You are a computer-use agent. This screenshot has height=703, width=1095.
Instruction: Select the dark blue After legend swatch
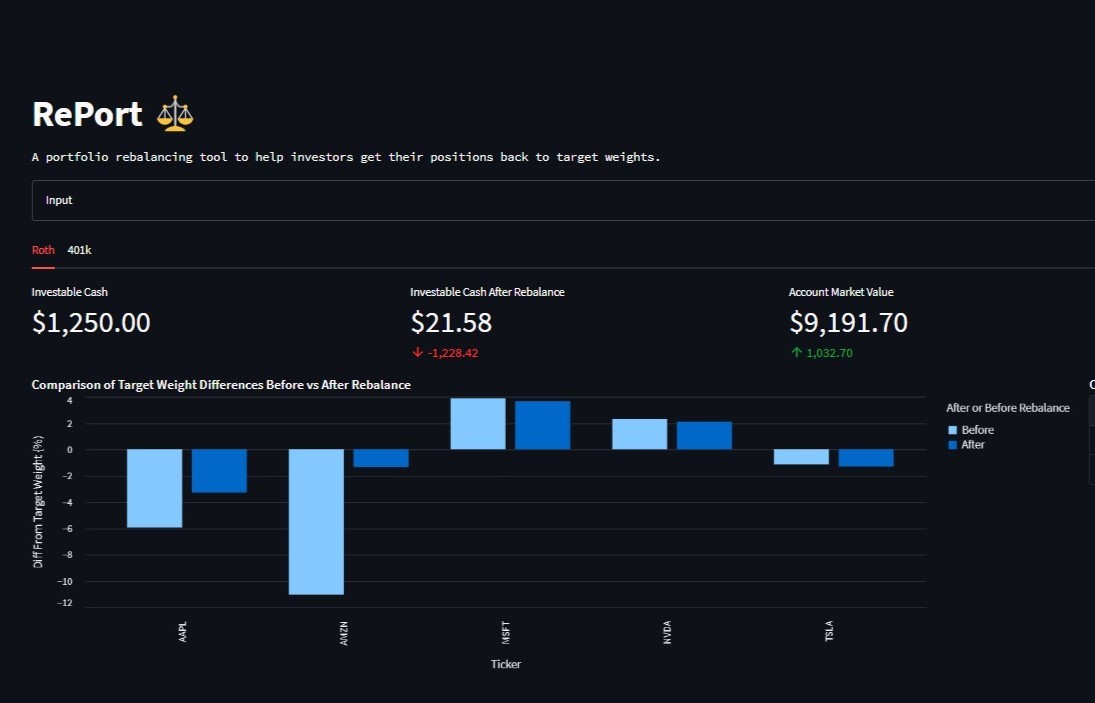pos(952,445)
